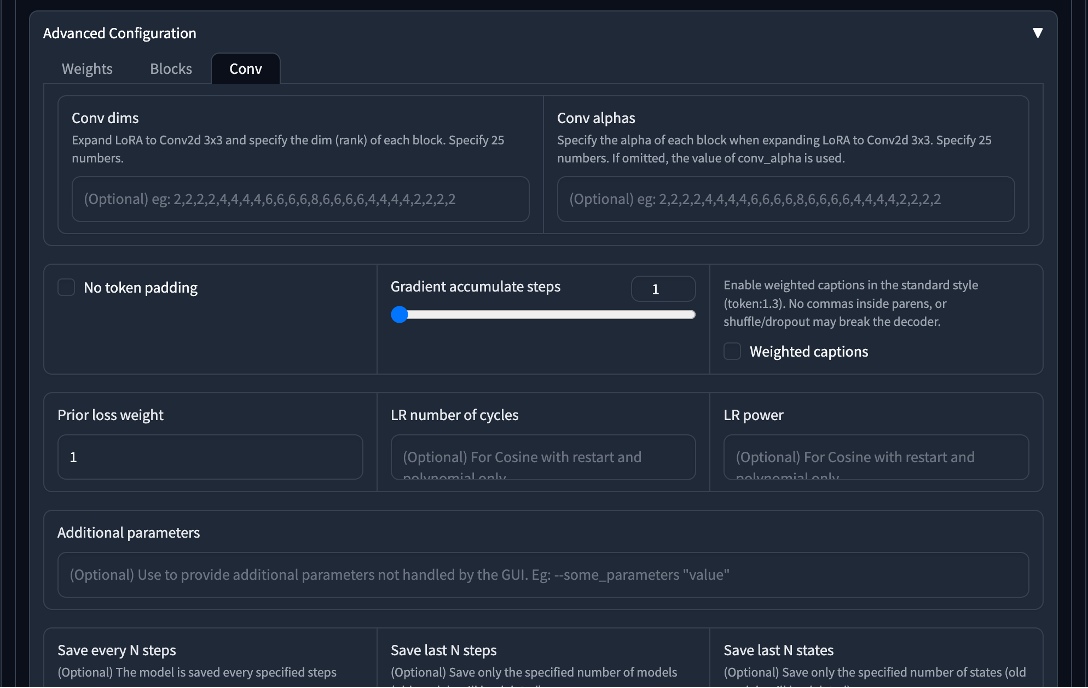Click the Gradient accumulate steps slider track

pyautogui.click(x=543, y=315)
